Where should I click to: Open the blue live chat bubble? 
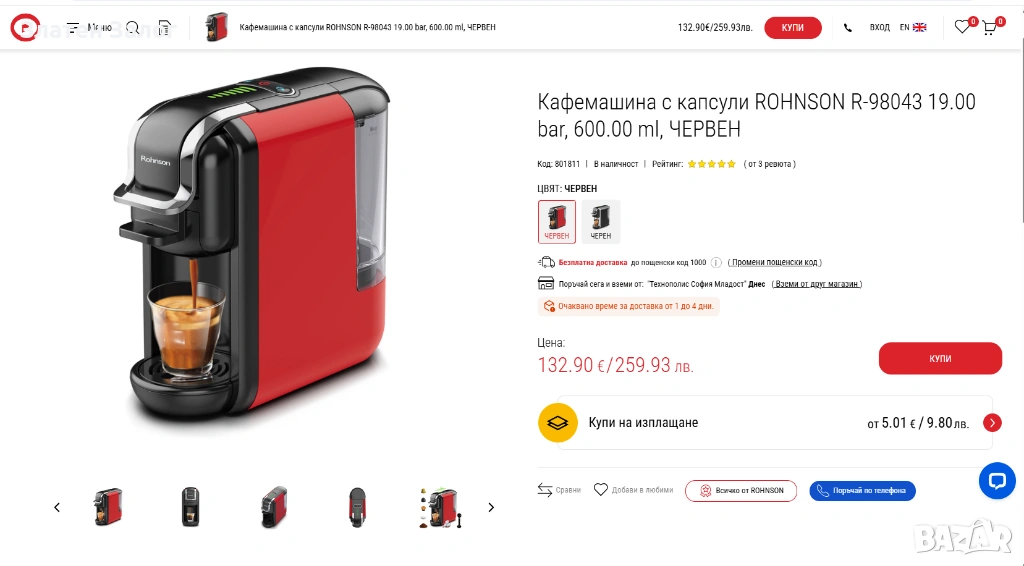(x=997, y=481)
